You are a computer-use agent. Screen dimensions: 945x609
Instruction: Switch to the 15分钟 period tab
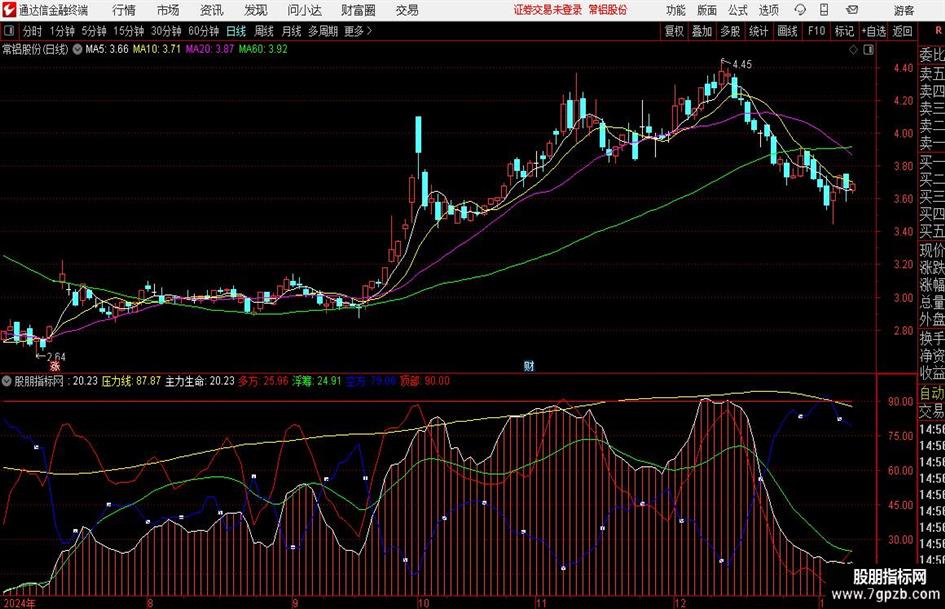[128, 31]
